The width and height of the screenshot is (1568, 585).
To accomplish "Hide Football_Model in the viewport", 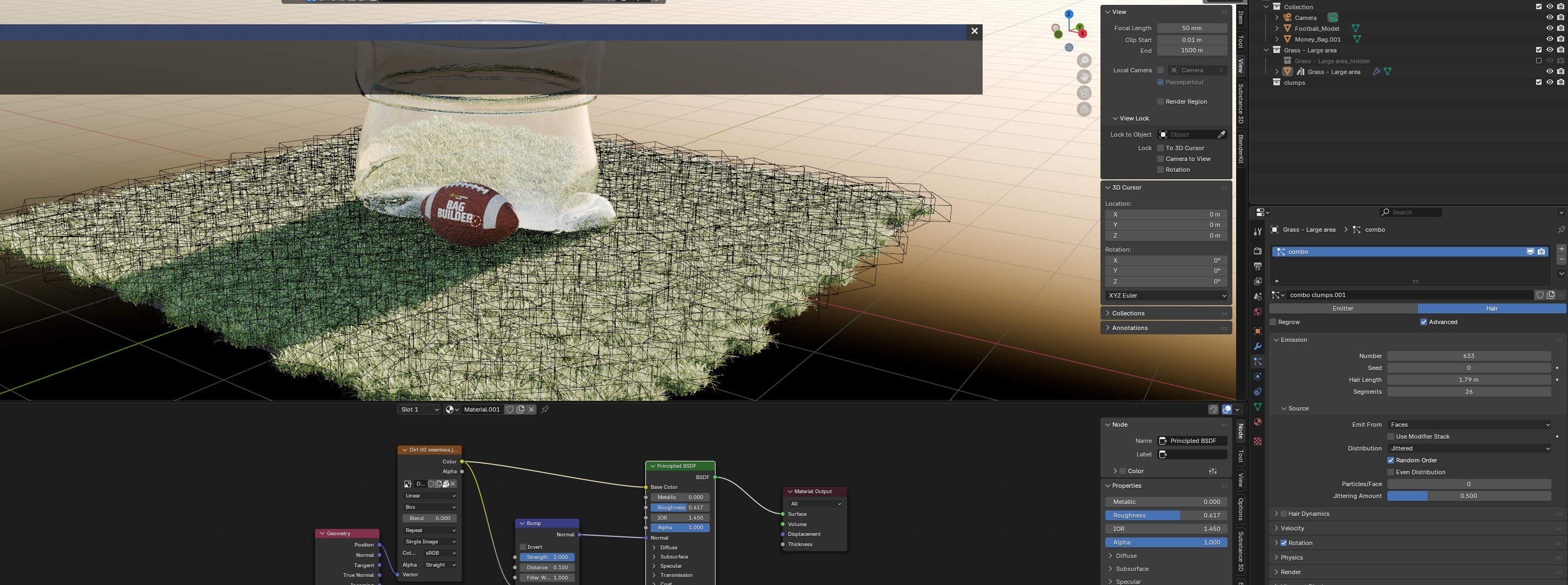I will (x=1550, y=28).
